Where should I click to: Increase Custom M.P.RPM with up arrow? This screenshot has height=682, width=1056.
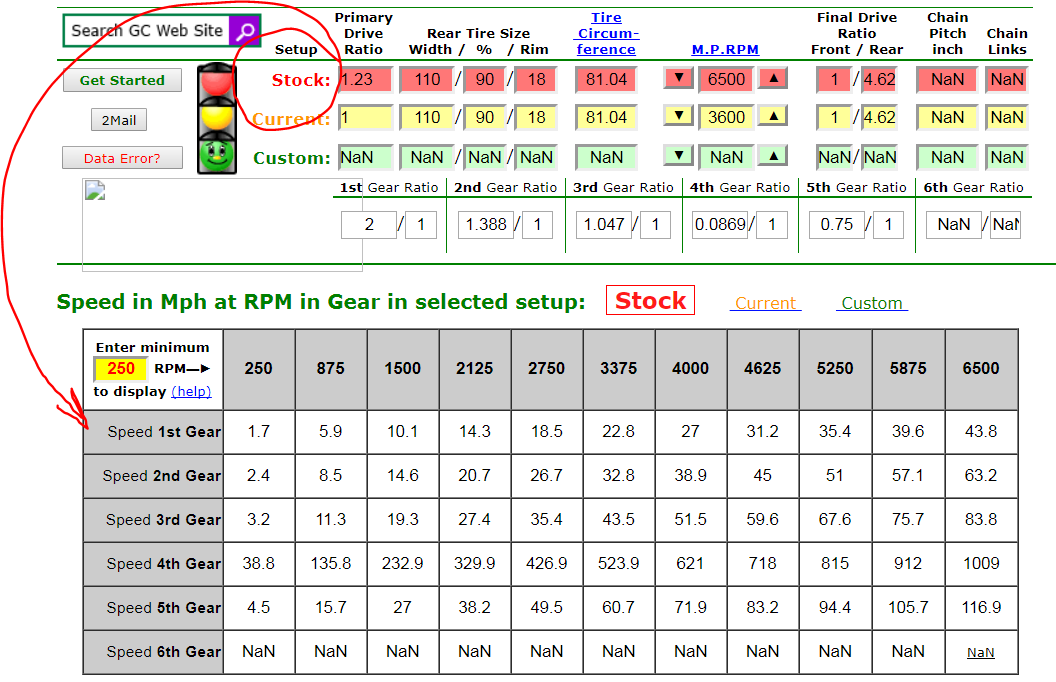pyautogui.click(x=773, y=156)
